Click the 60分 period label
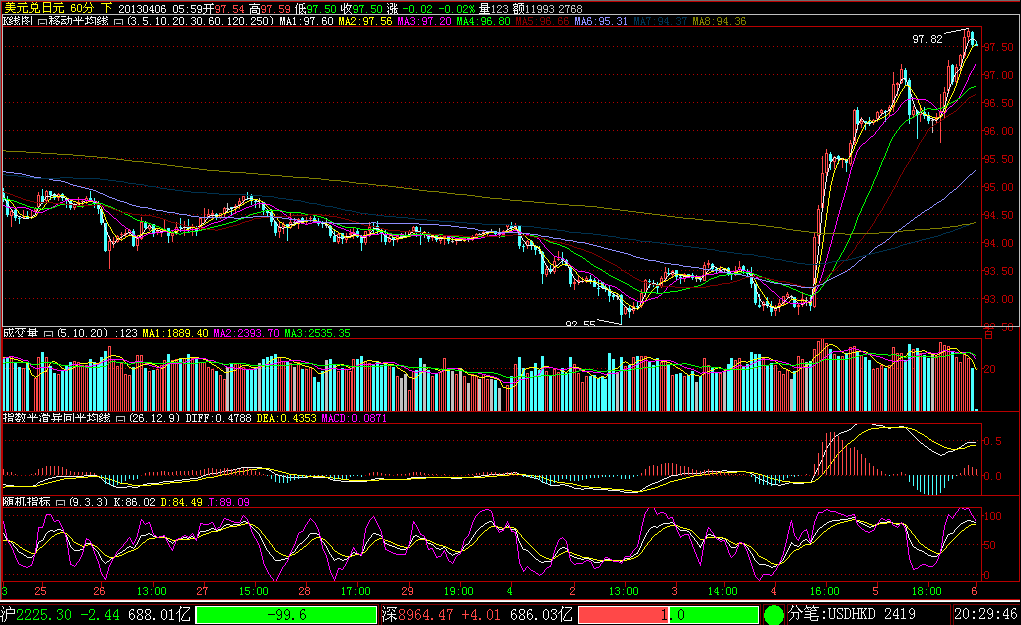Image resolution: width=1021 pixels, height=625 pixels. pos(82,8)
